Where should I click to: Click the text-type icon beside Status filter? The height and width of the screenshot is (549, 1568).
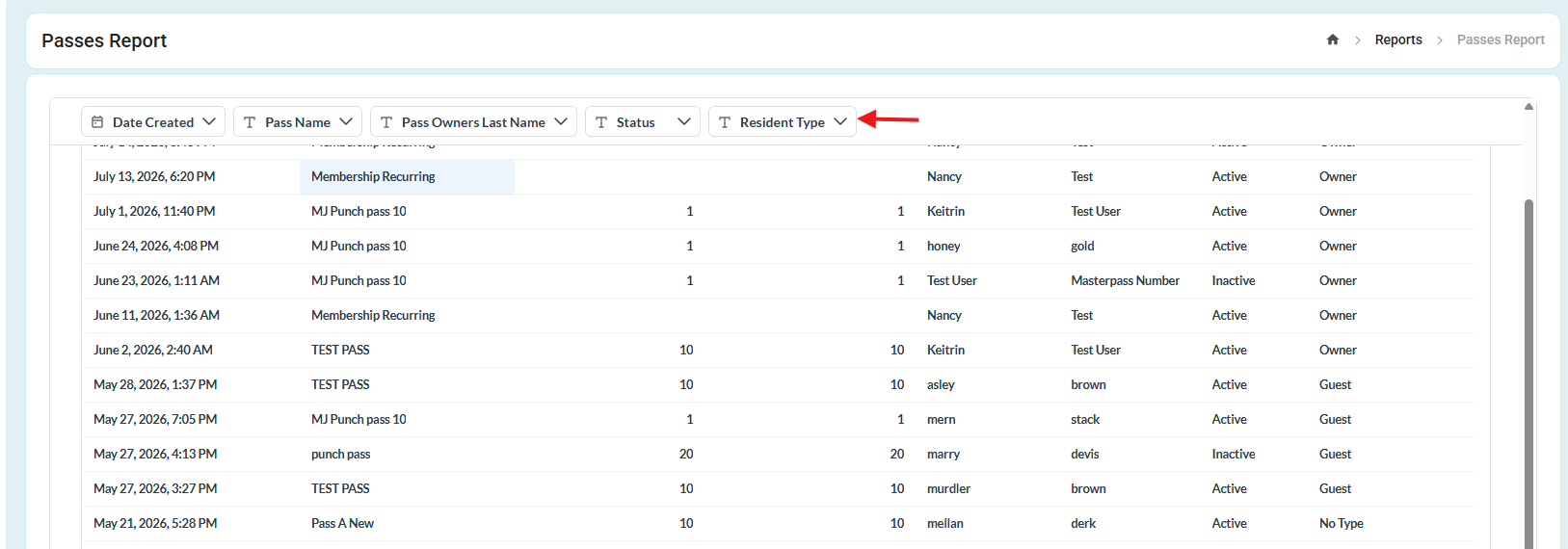[x=601, y=122]
